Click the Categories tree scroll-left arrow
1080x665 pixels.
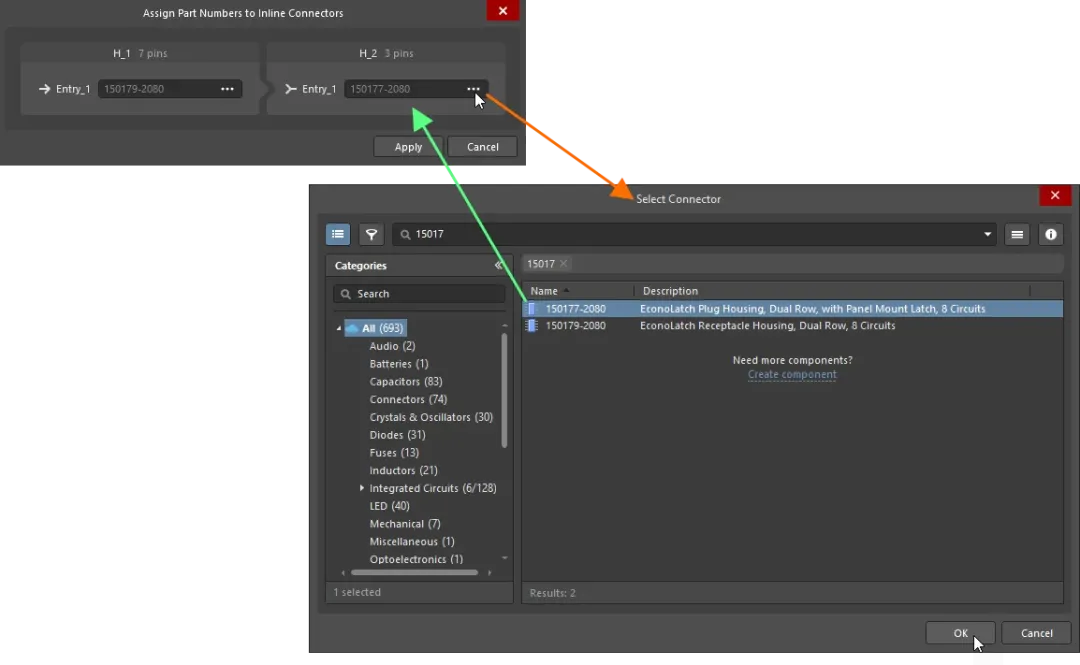click(342, 573)
